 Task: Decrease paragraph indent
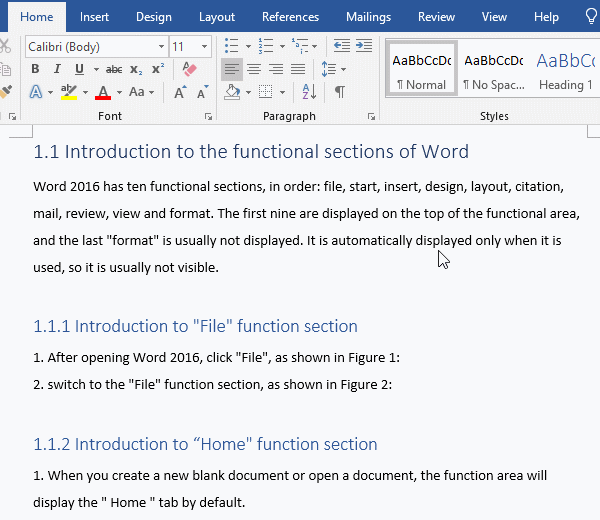[342, 46]
